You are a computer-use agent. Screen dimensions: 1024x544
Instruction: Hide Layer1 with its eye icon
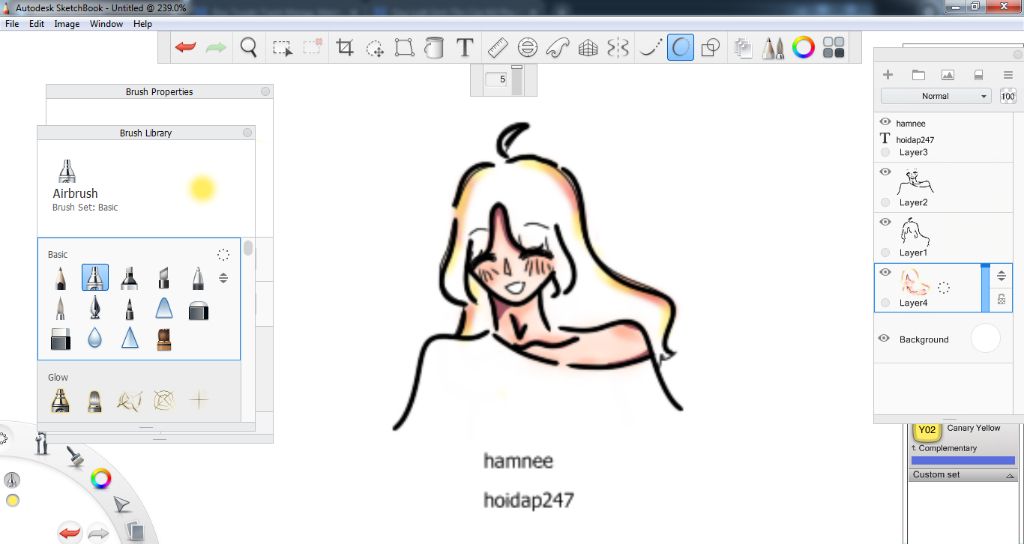[885, 222]
